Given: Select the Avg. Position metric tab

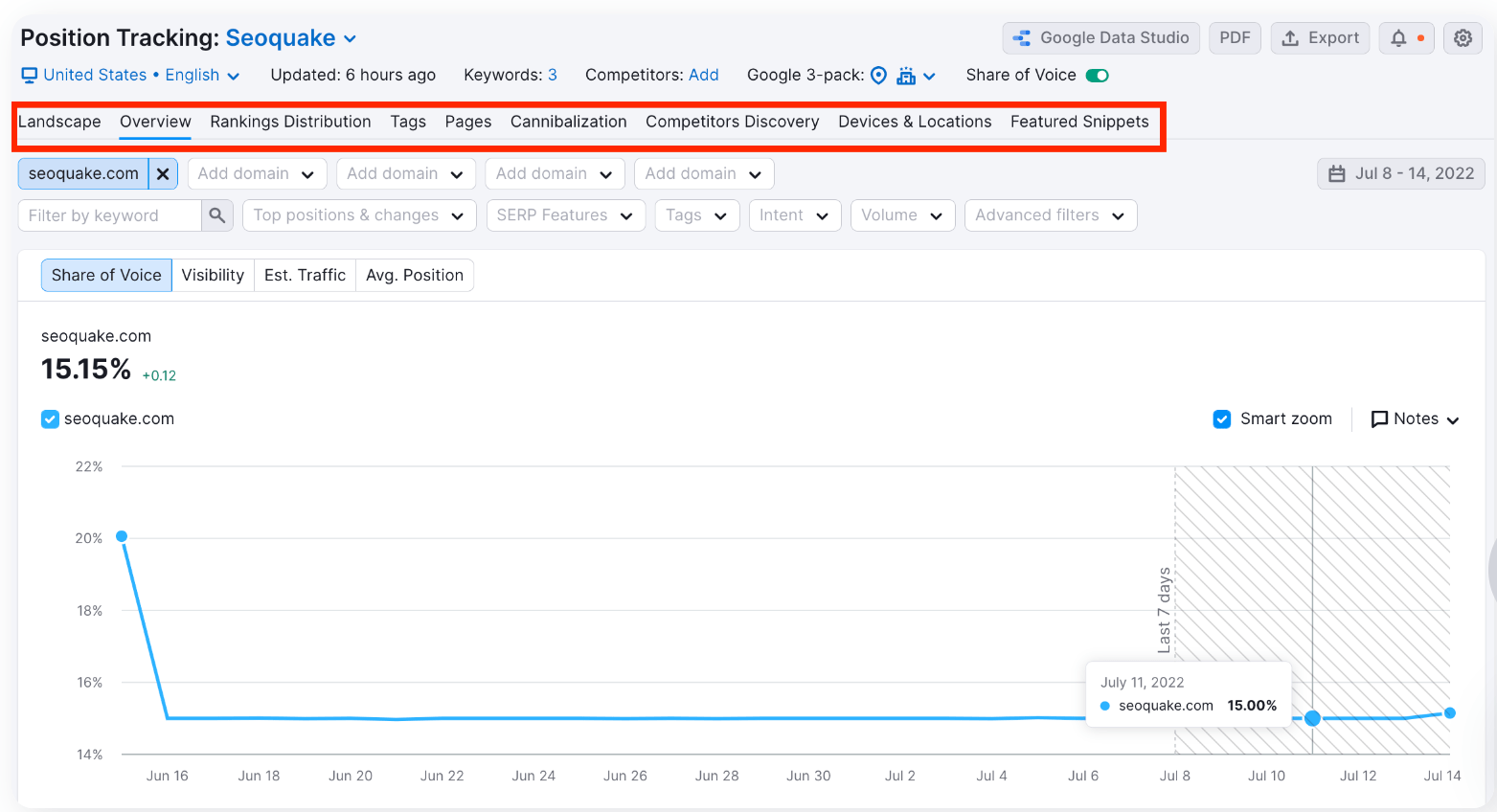Looking at the screenshot, I should tap(415, 275).
